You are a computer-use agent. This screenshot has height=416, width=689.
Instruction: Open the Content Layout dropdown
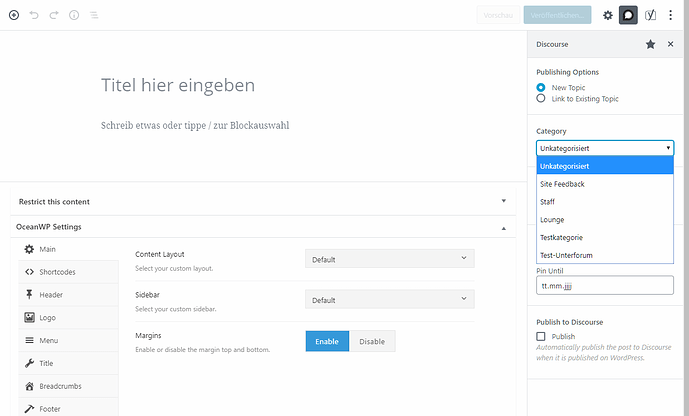[x=390, y=259]
